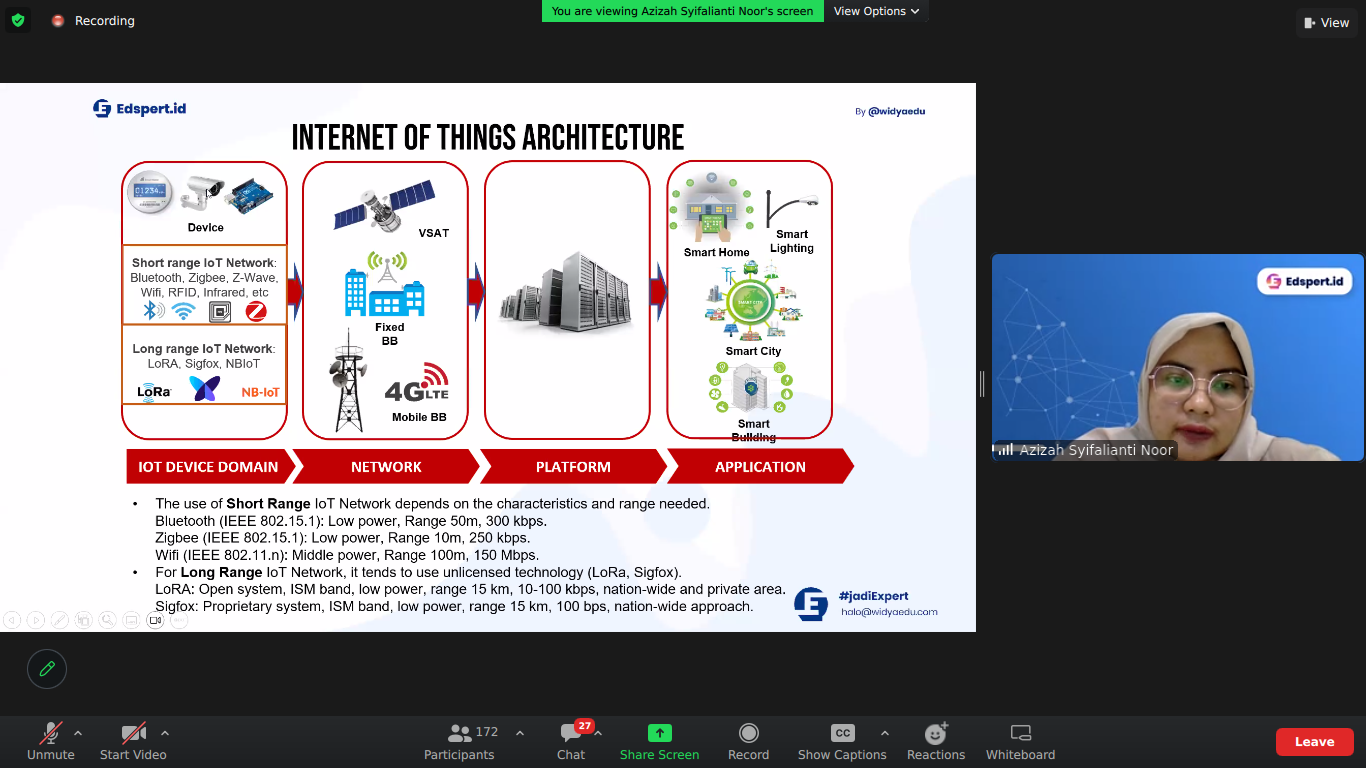Click the Bluetooth icon on the slide
This screenshot has width=1366, height=768.
152,311
